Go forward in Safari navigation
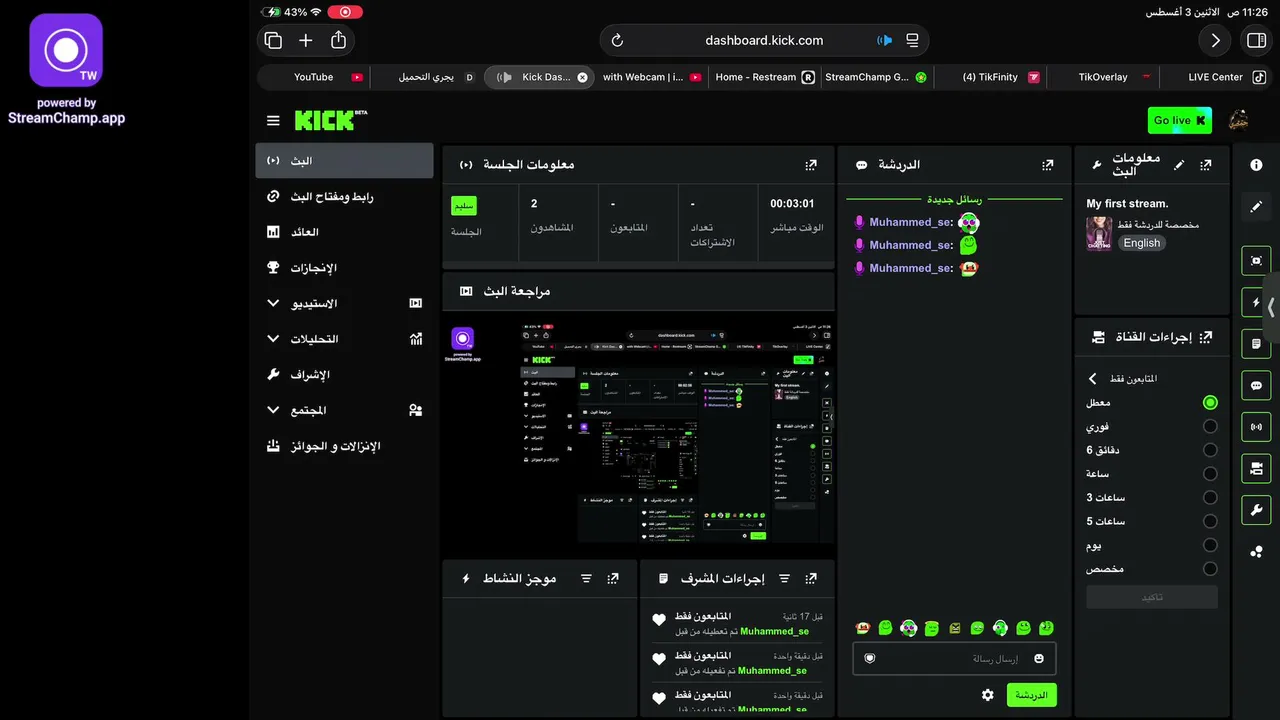 pos(1215,41)
